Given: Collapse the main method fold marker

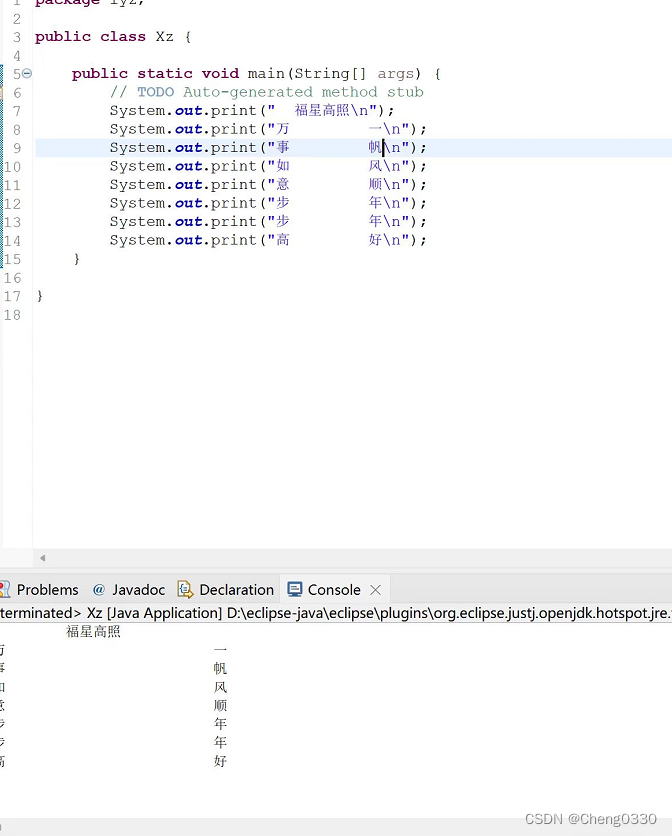Looking at the screenshot, I should click(x=27, y=74).
